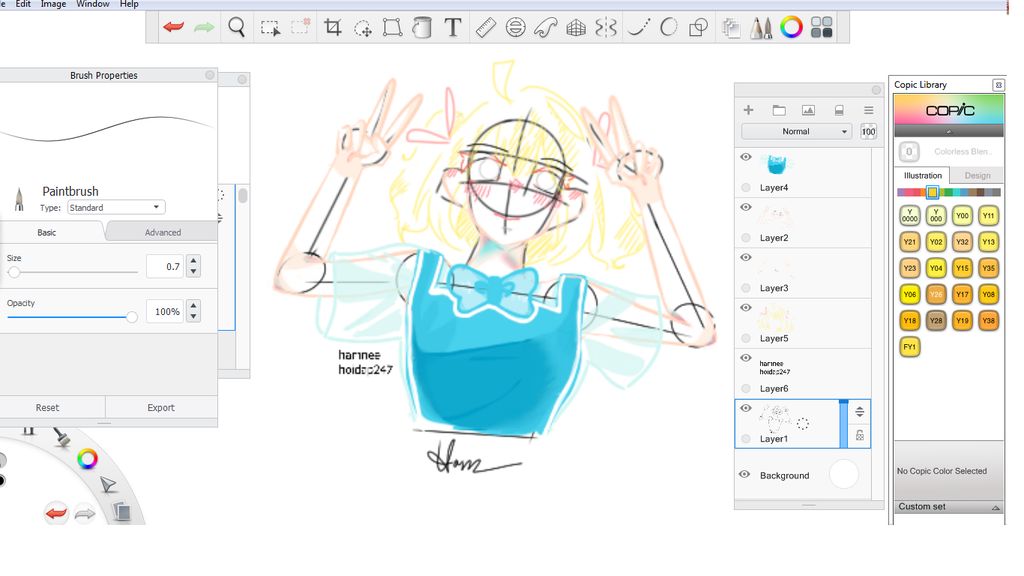Enable the Symmetry tool

click(x=606, y=27)
